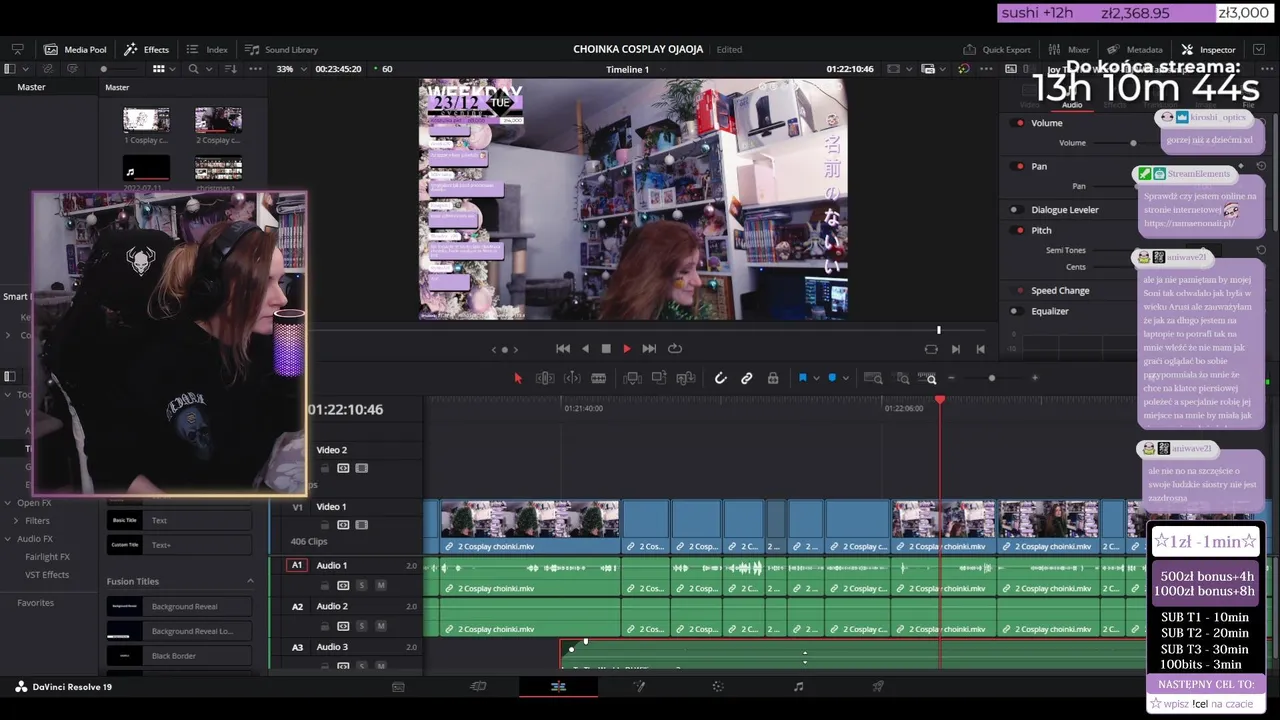Toggle the Pitch section enable dot
This screenshot has height=720, width=1280.
click(1019, 230)
